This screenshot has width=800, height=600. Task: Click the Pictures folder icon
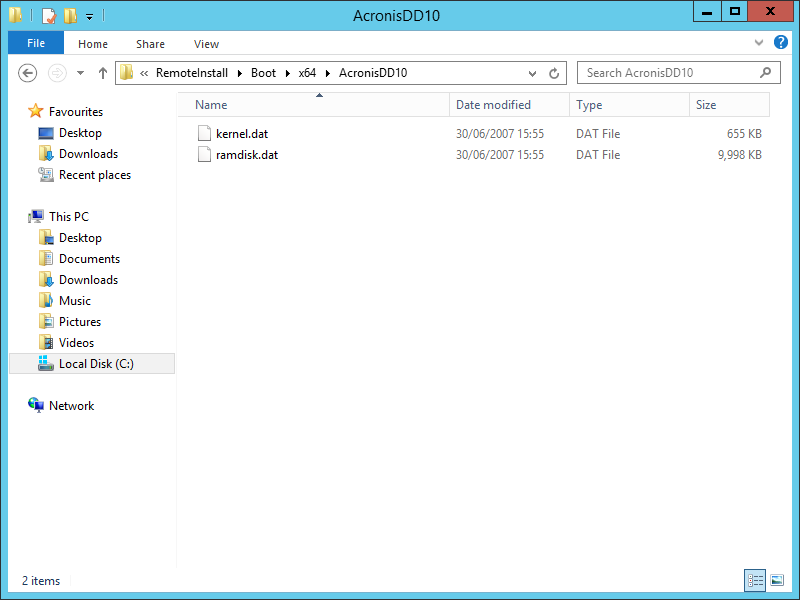46,321
